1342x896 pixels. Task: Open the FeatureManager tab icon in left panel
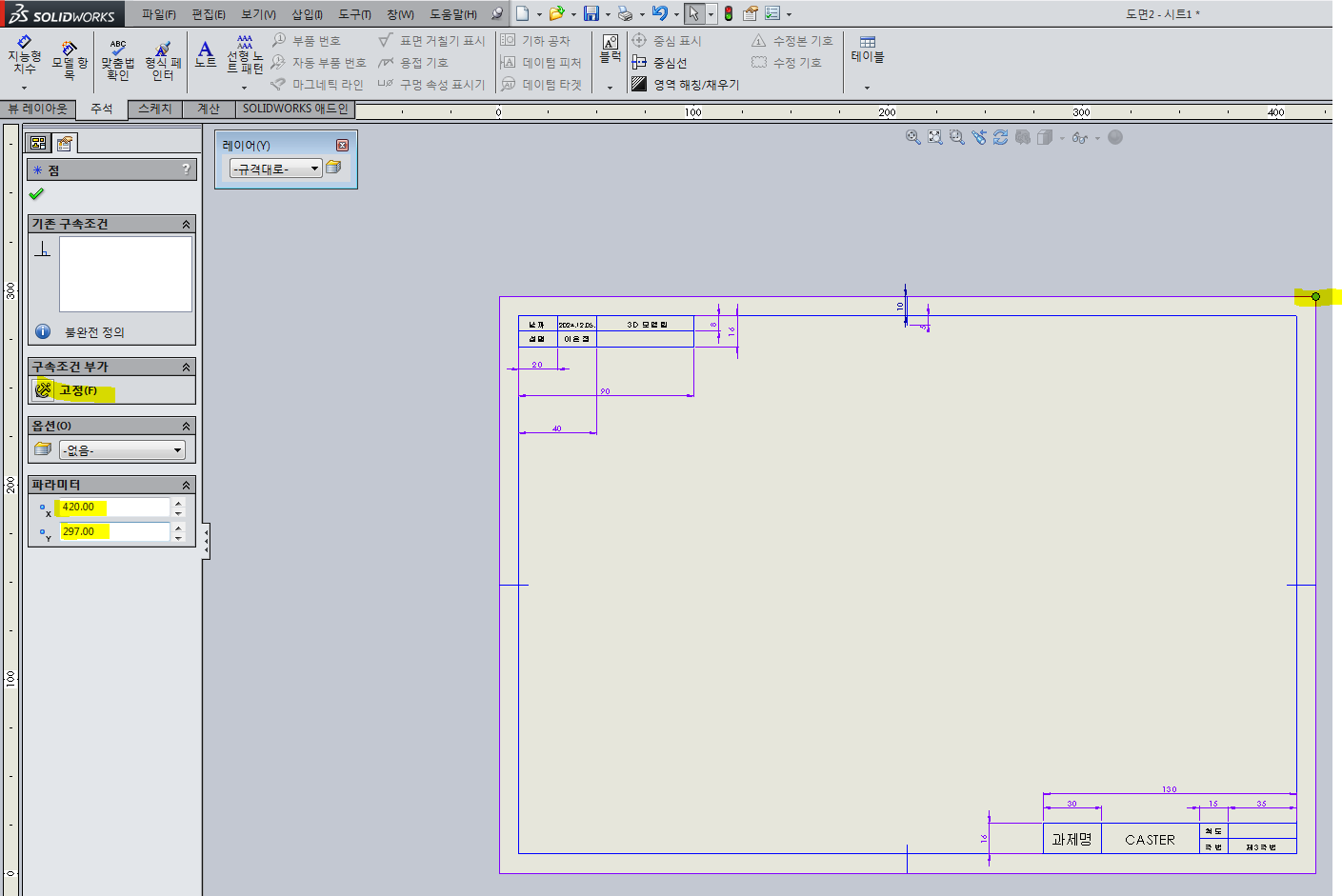39,143
